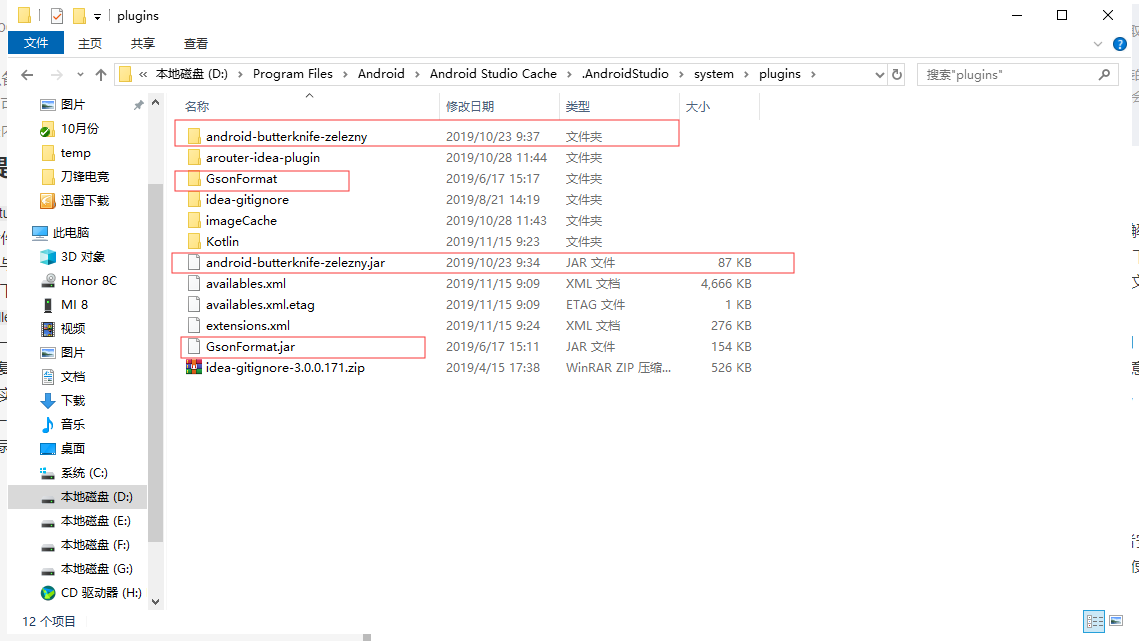Click the 本地磁盘 (D:) breadcrumb segment
This screenshot has height=641, width=1139.
[192, 74]
